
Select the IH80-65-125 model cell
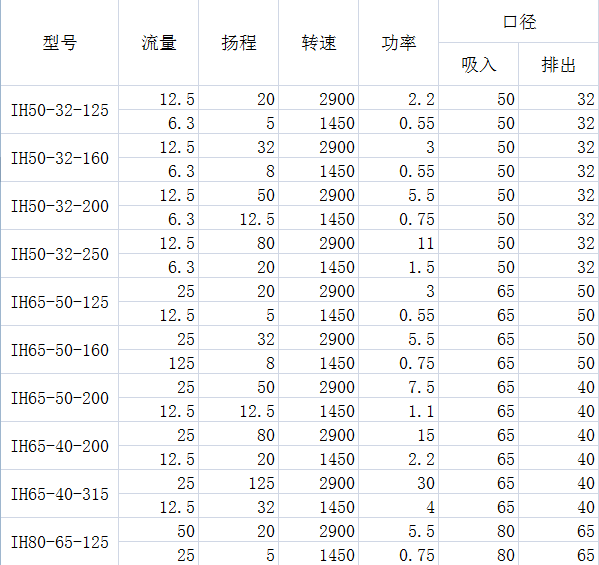pos(60,542)
